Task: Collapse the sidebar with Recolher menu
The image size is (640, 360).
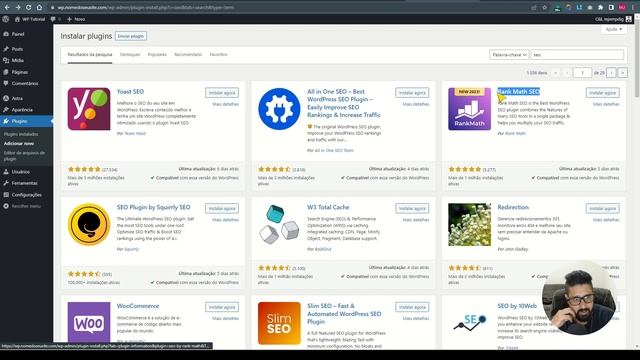Action: point(26,206)
